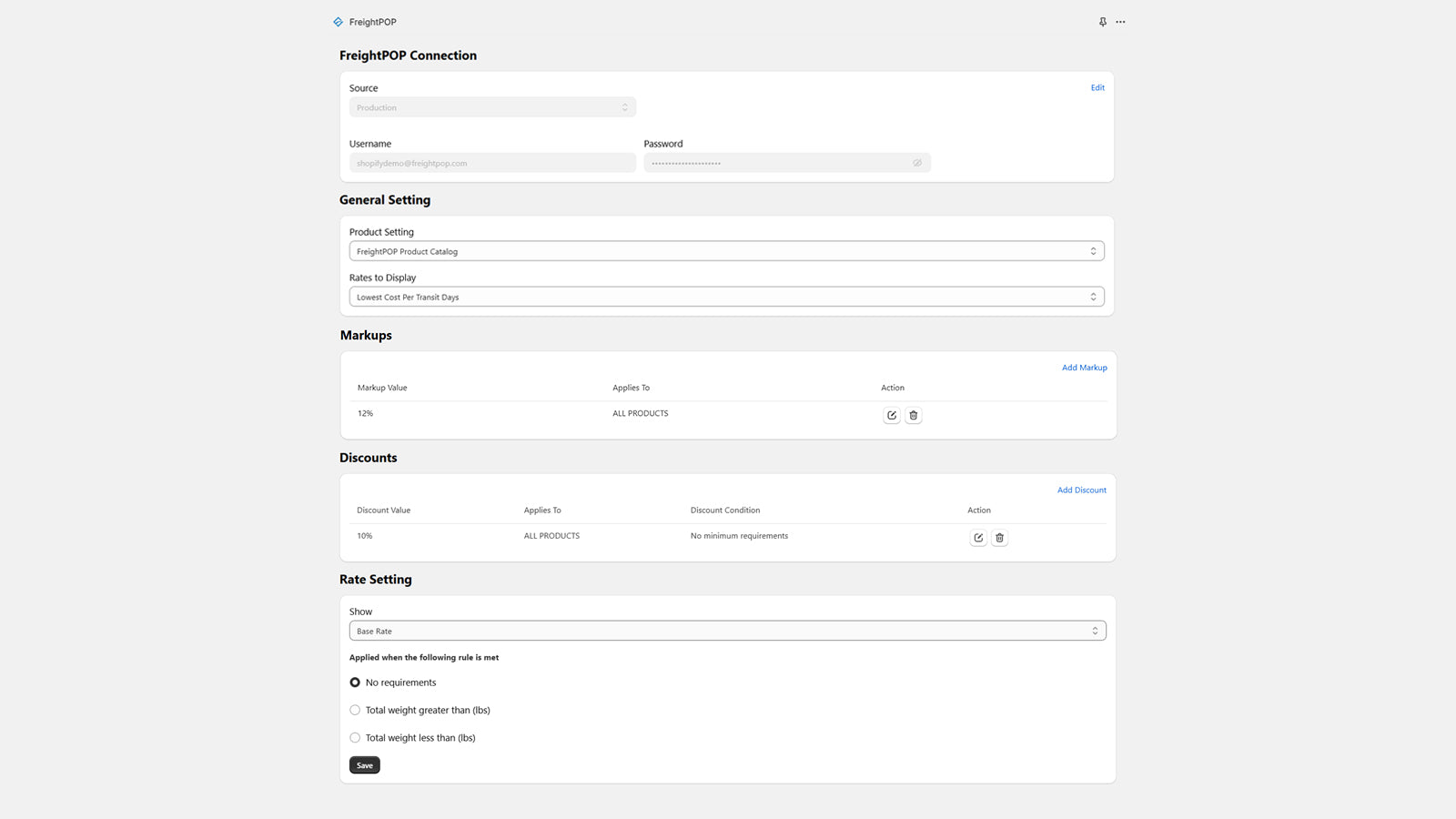The height and width of the screenshot is (819, 1456).
Task: Click the Discount Condition column header
Action: (725, 511)
